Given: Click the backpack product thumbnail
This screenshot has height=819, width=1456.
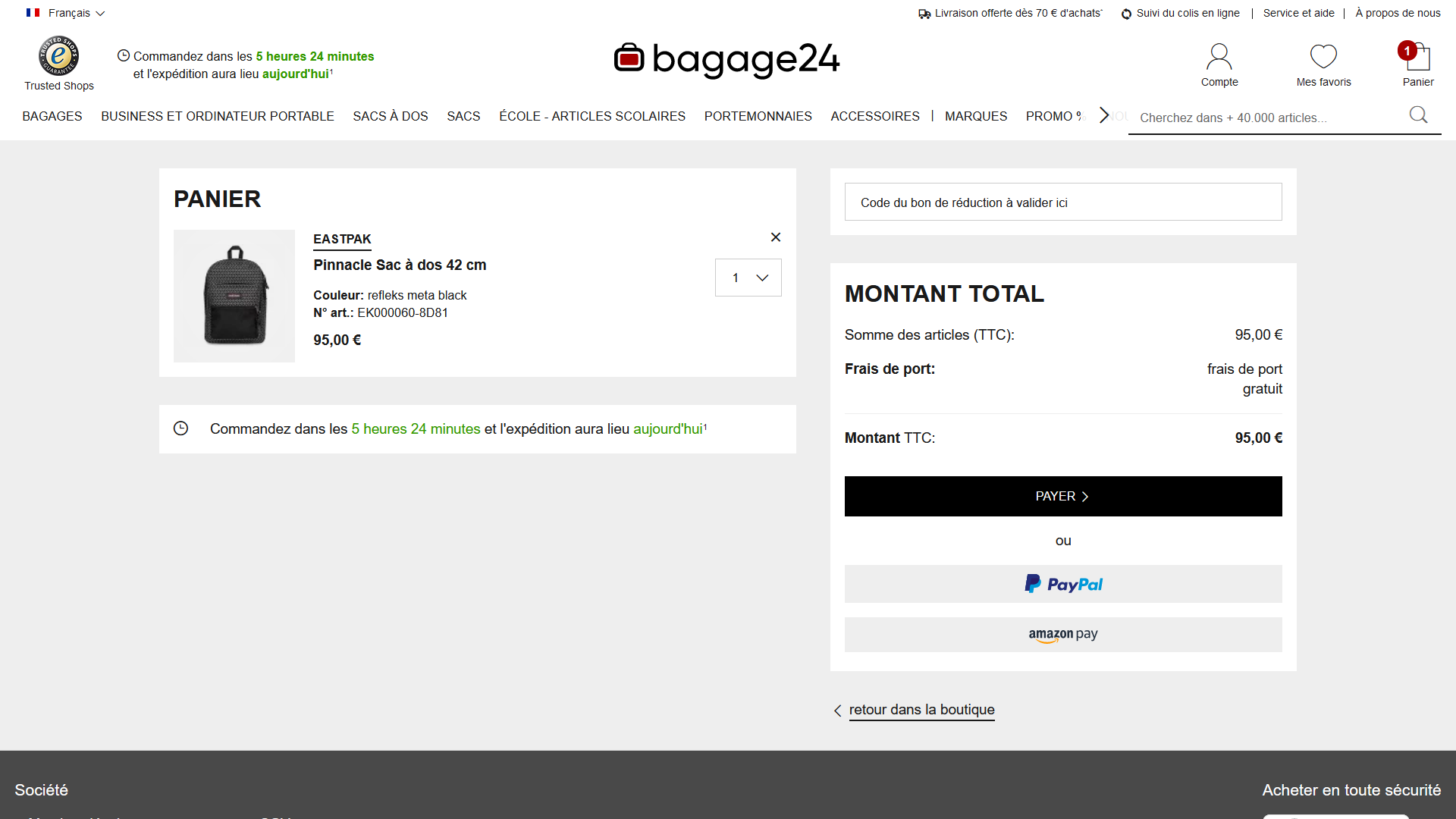Looking at the screenshot, I should click(234, 296).
